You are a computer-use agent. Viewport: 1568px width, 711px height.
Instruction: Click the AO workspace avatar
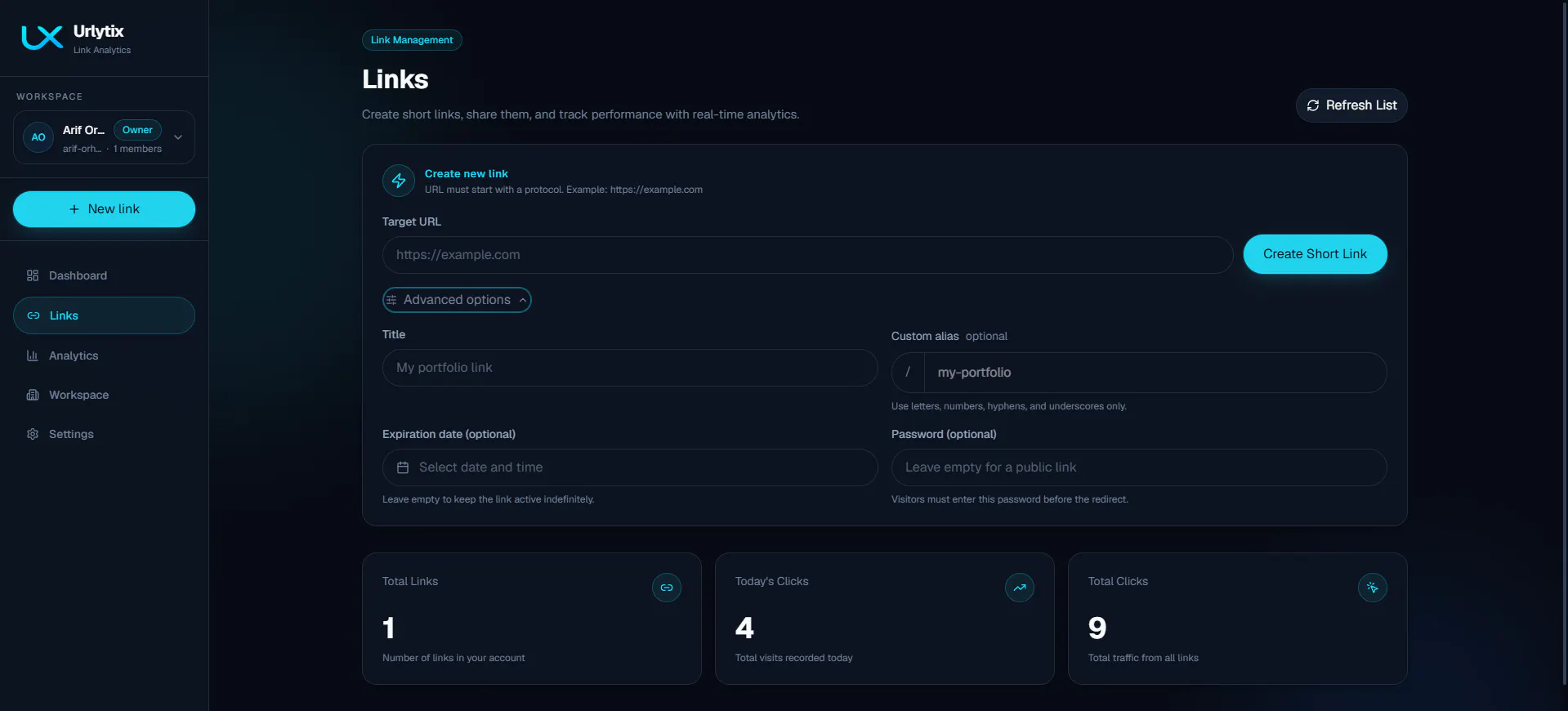[38, 137]
